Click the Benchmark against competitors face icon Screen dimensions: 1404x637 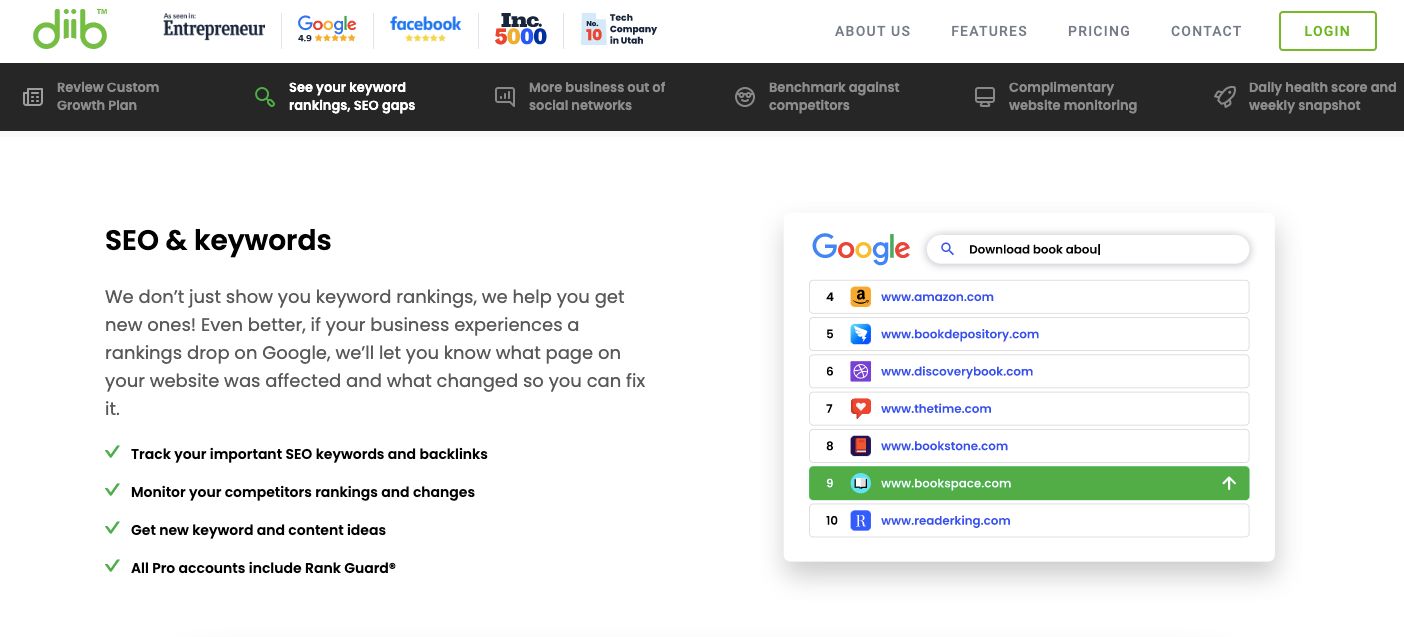coord(745,97)
